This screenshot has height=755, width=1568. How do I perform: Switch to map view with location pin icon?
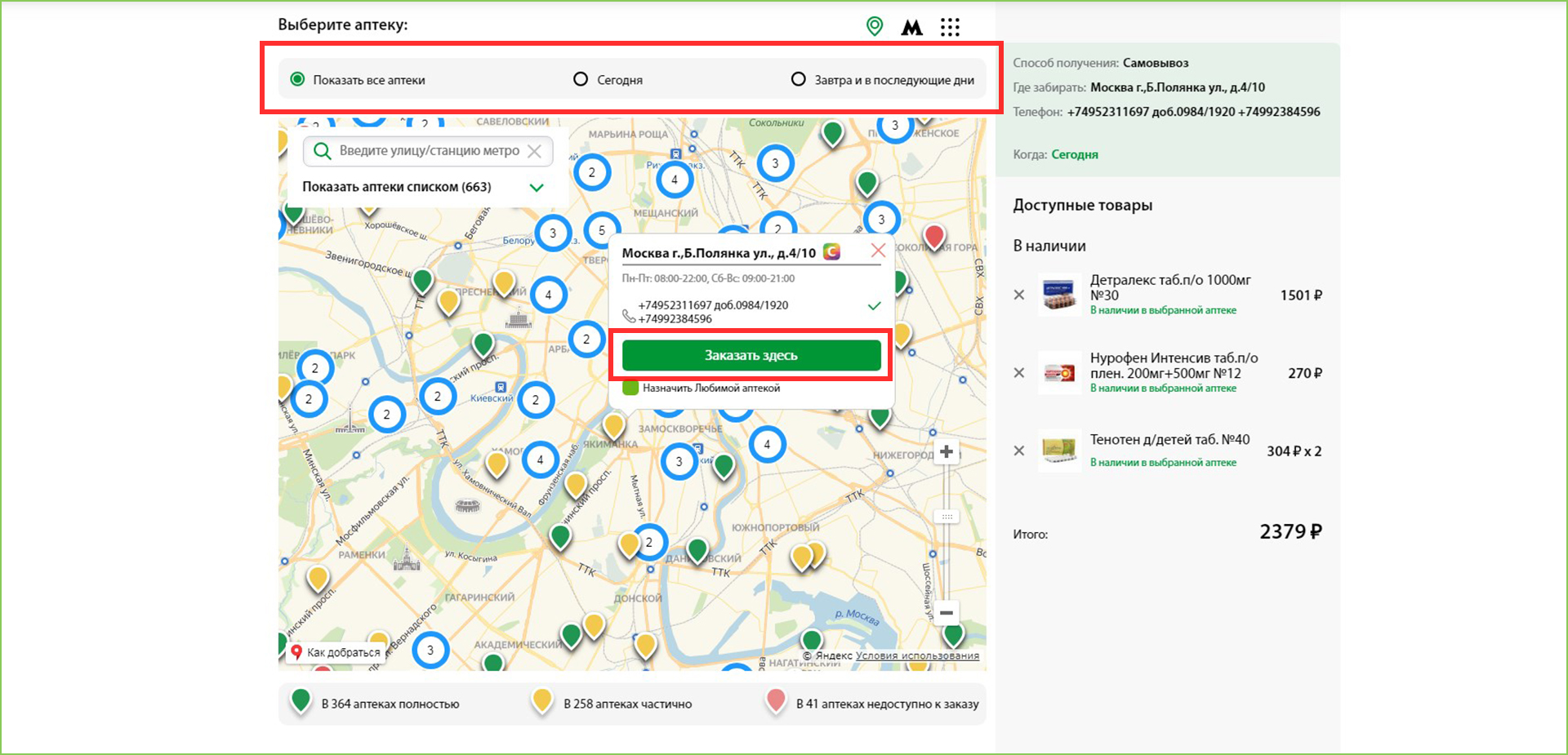click(874, 26)
